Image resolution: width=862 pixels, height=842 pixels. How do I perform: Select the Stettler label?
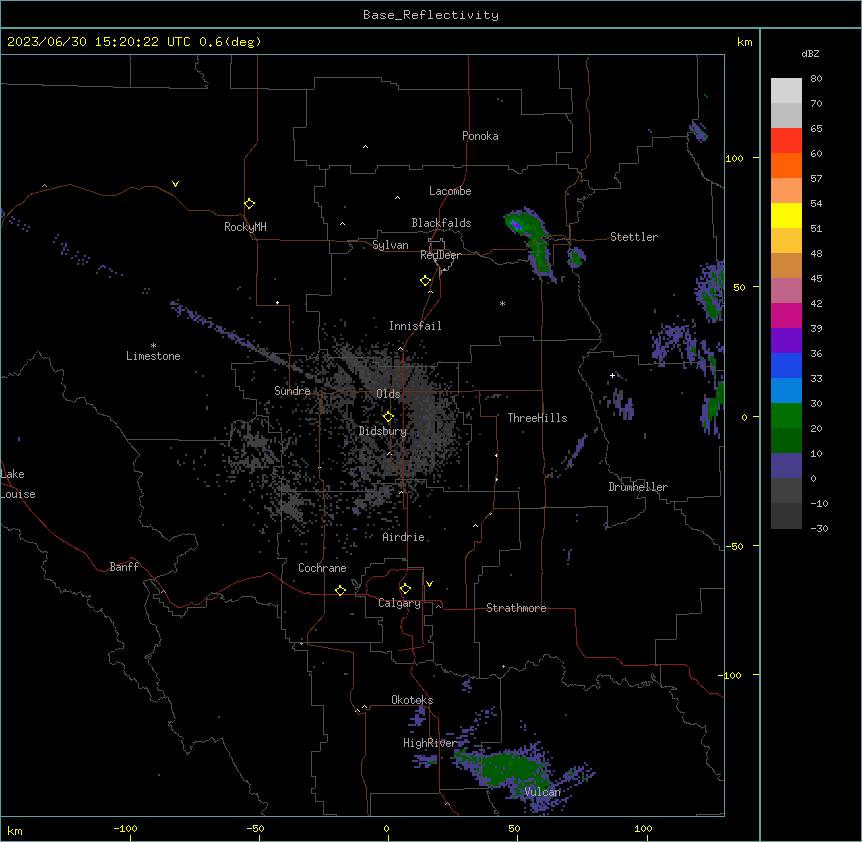point(634,237)
